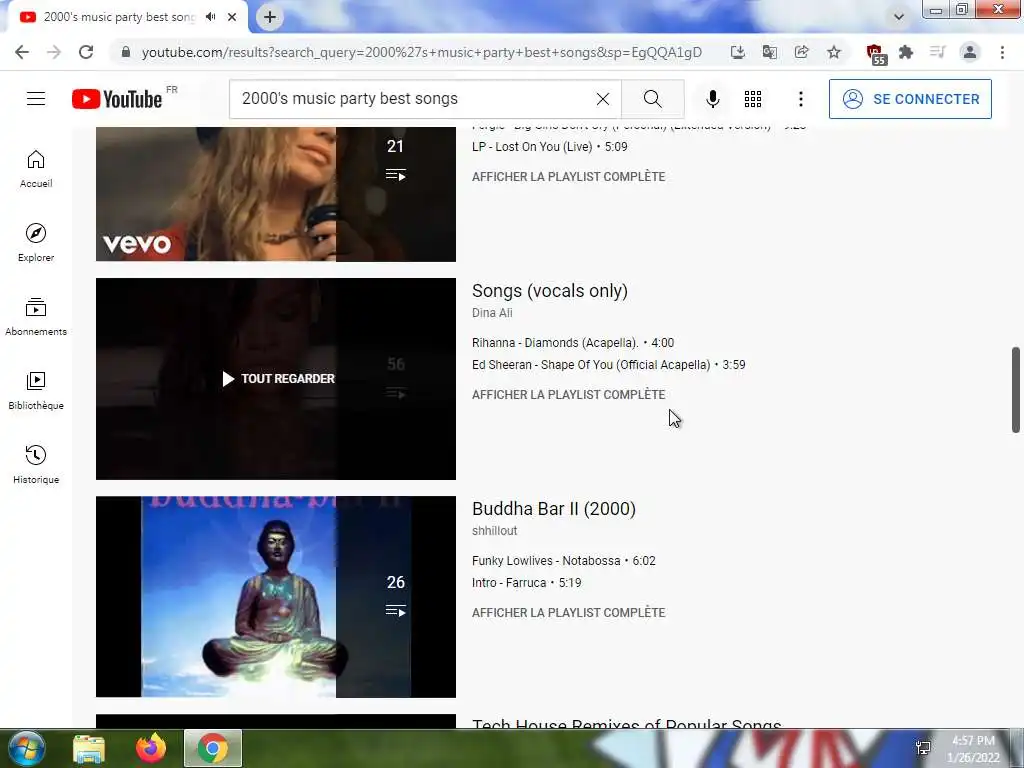Open a new tab with plus button

(270, 17)
